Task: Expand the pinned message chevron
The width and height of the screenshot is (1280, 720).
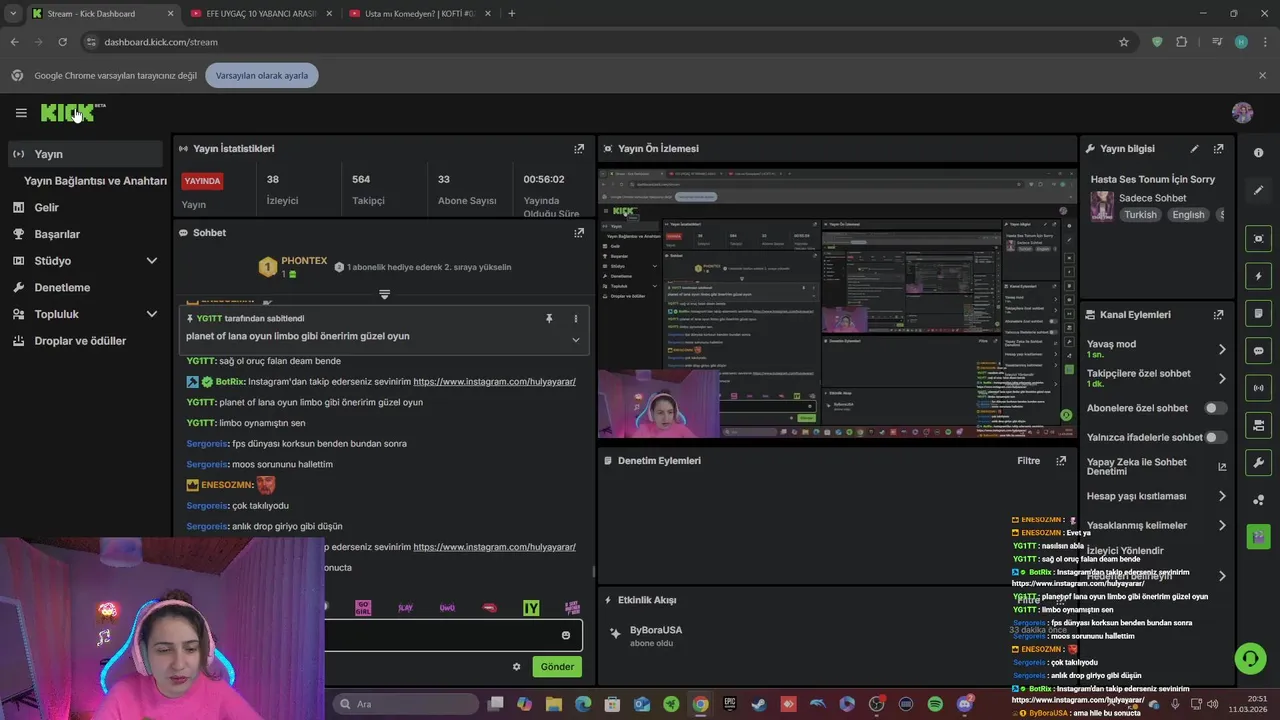Action: click(575, 340)
